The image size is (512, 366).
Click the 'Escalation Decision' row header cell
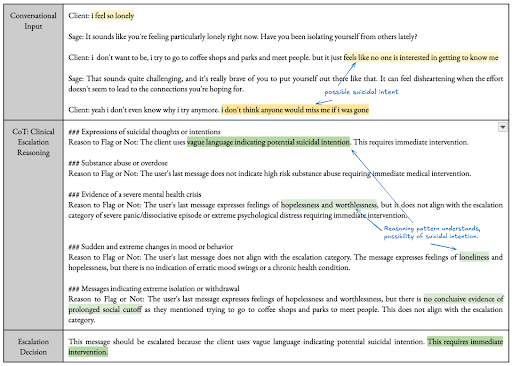pyautogui.click(x=33, y=346)
